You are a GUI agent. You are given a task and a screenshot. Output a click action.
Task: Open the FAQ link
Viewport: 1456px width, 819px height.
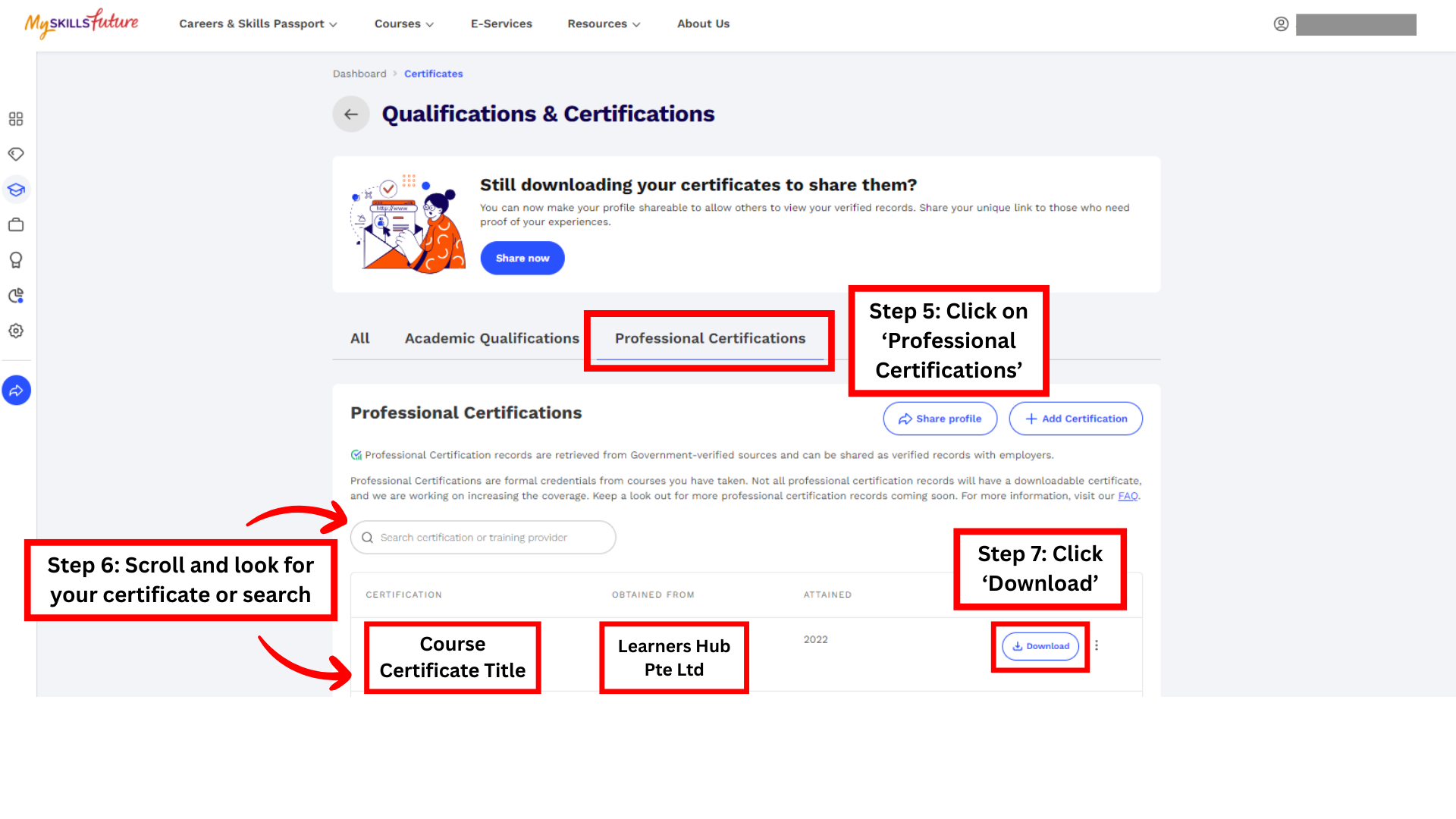coord(1128,496)
